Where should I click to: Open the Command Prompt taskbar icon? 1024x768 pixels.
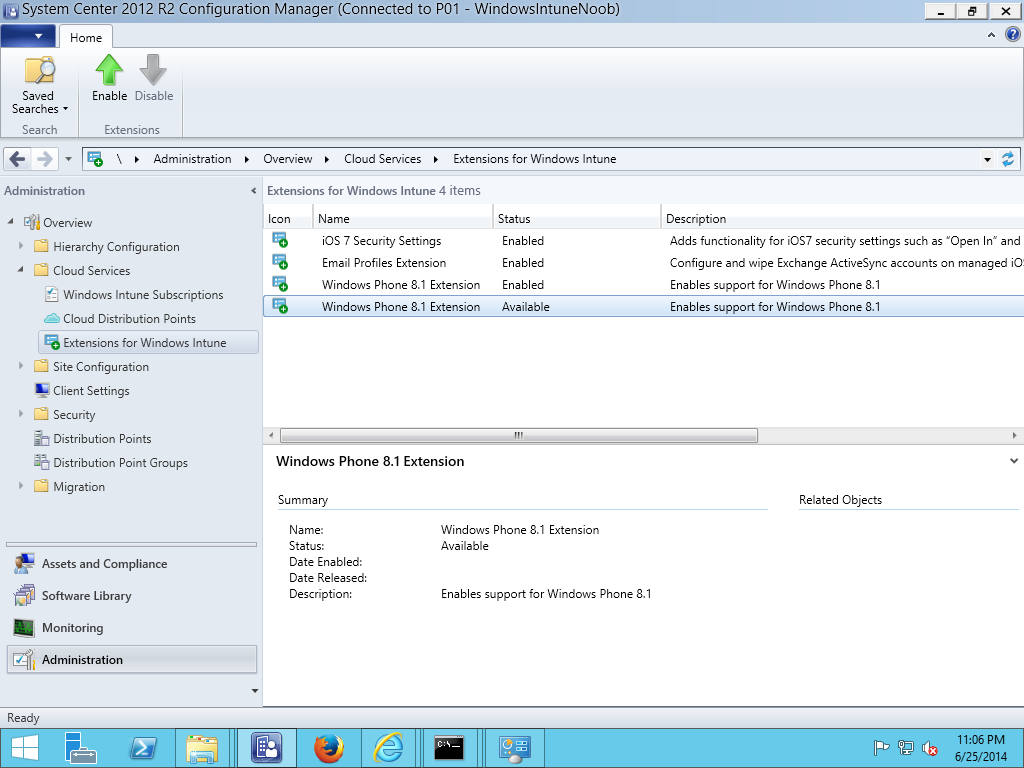(449, 748)
